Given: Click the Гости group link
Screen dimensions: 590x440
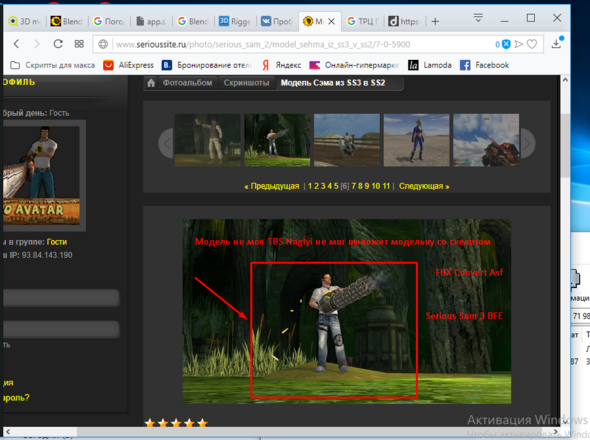Looking at the screenshot, I should coord(57,242).
